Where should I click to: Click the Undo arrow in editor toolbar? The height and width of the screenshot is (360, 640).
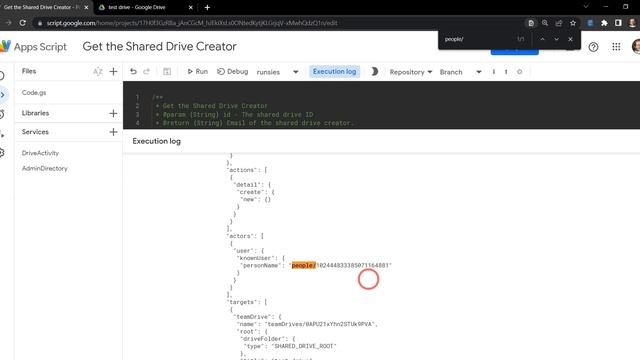coord(133,72)
